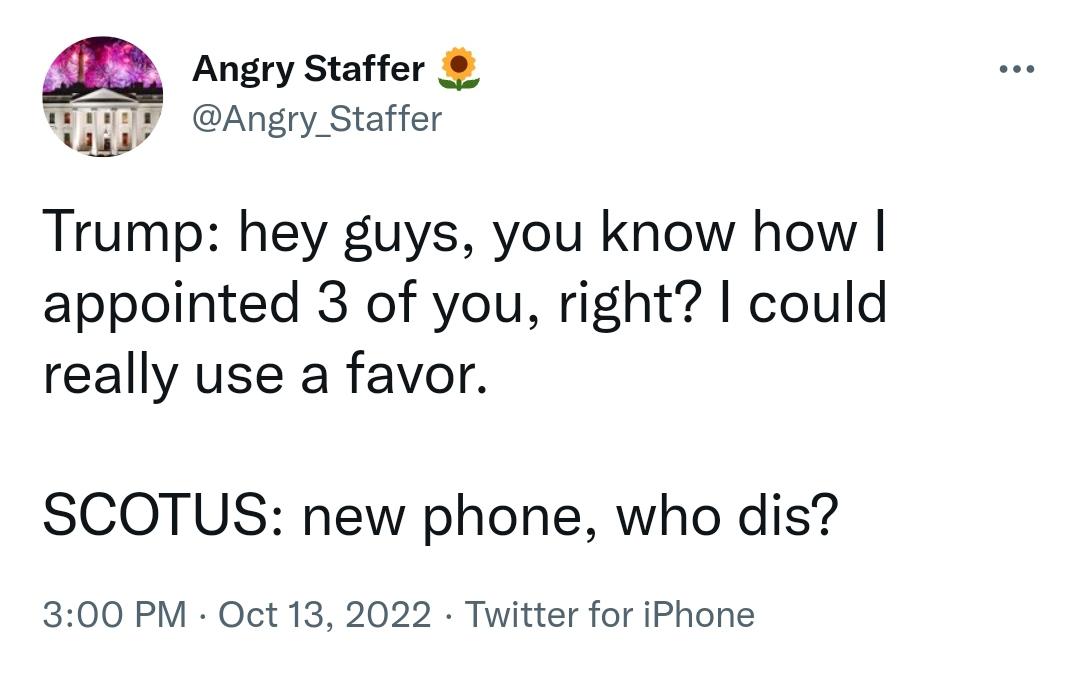Click the 3:00 PM timestamp

[x=114, y=614]
